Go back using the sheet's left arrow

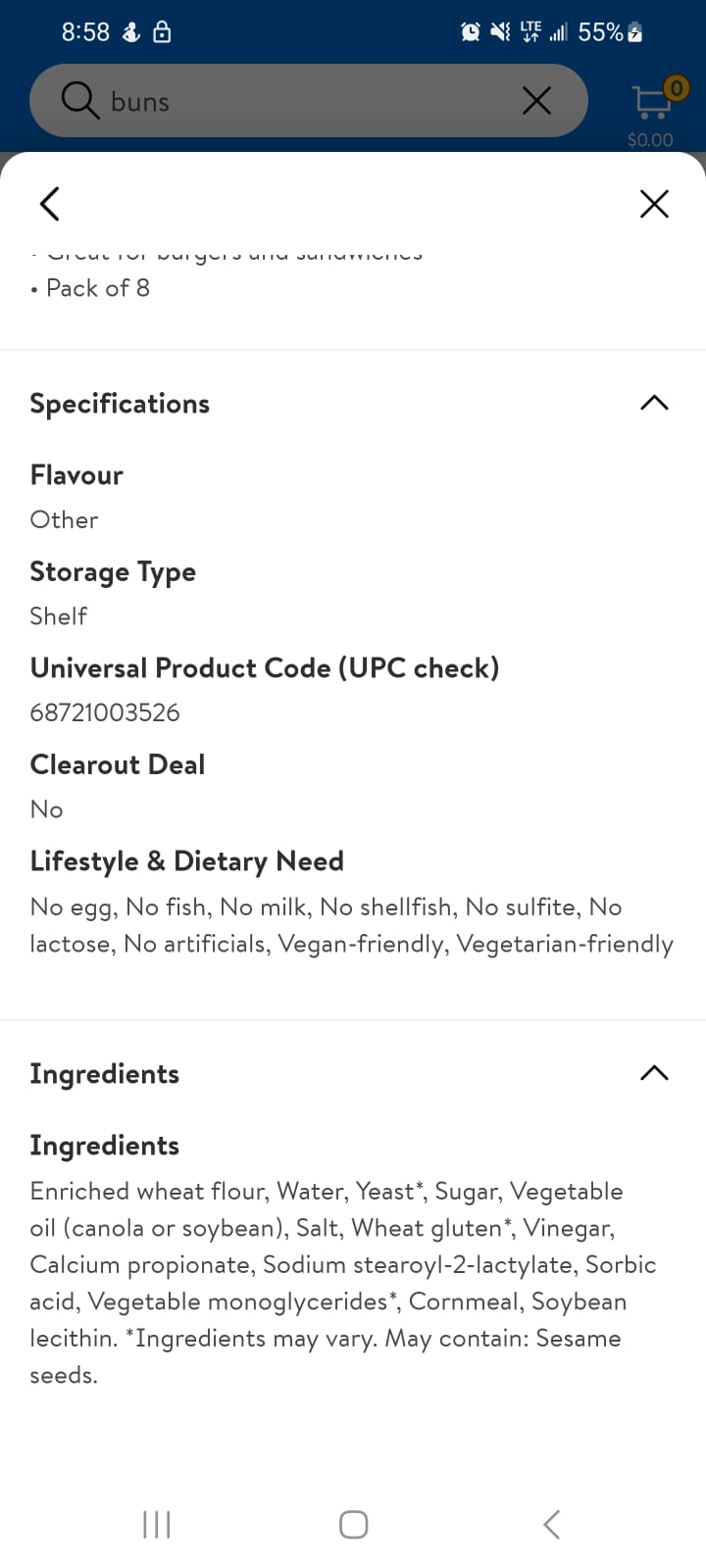pos(50,204)
